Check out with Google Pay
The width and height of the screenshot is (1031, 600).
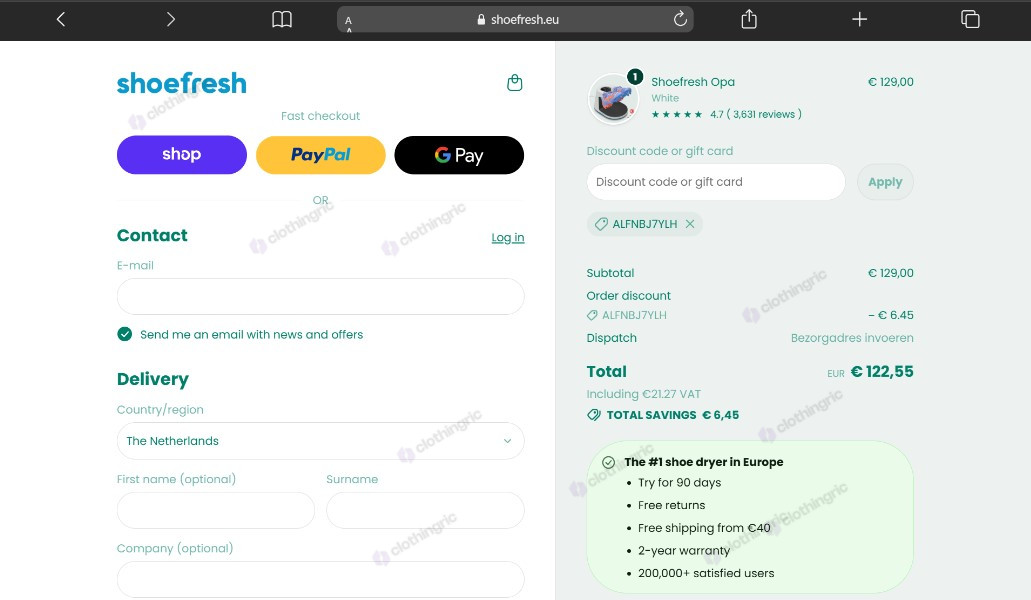459,155
